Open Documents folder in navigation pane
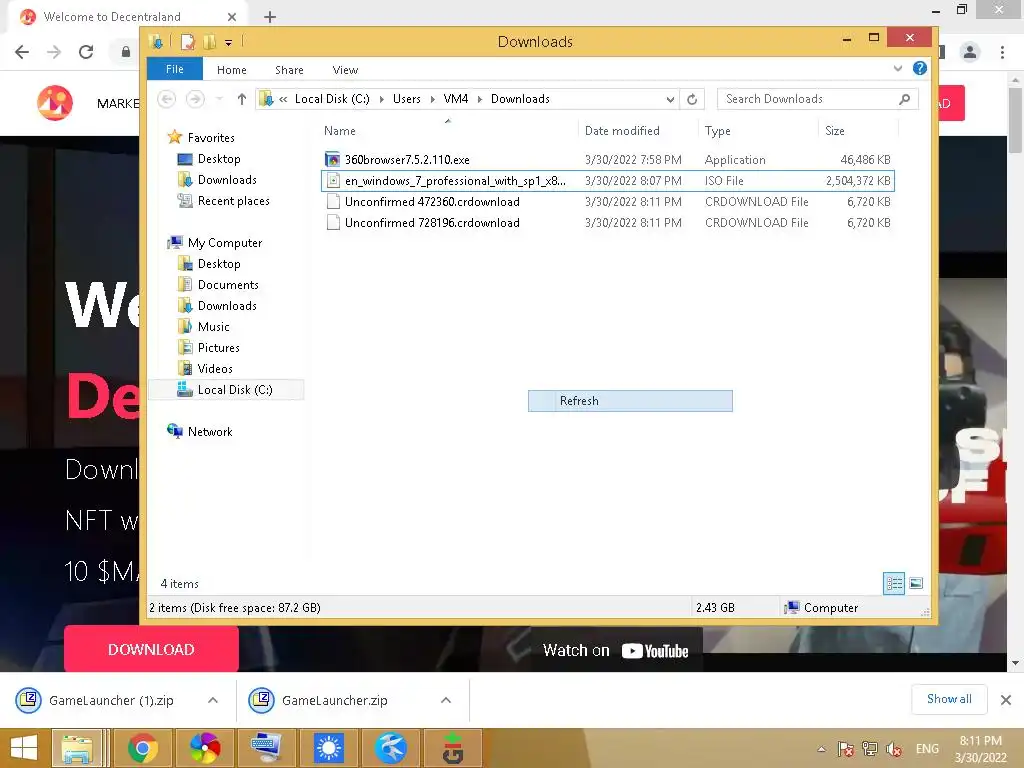This screenshot has height=768, width=1024. click(228, 285)
